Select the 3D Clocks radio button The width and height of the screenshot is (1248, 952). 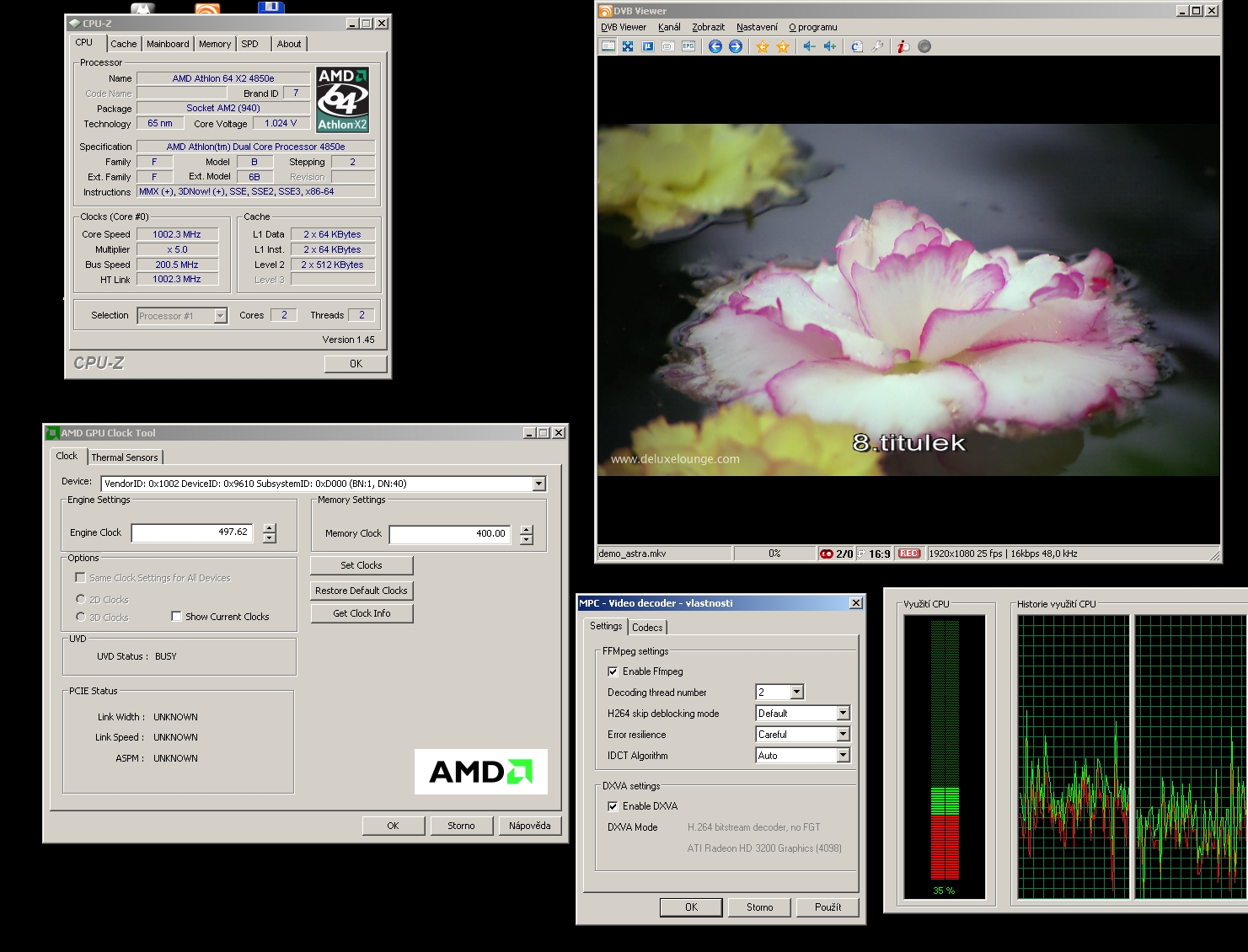(81, 617)
